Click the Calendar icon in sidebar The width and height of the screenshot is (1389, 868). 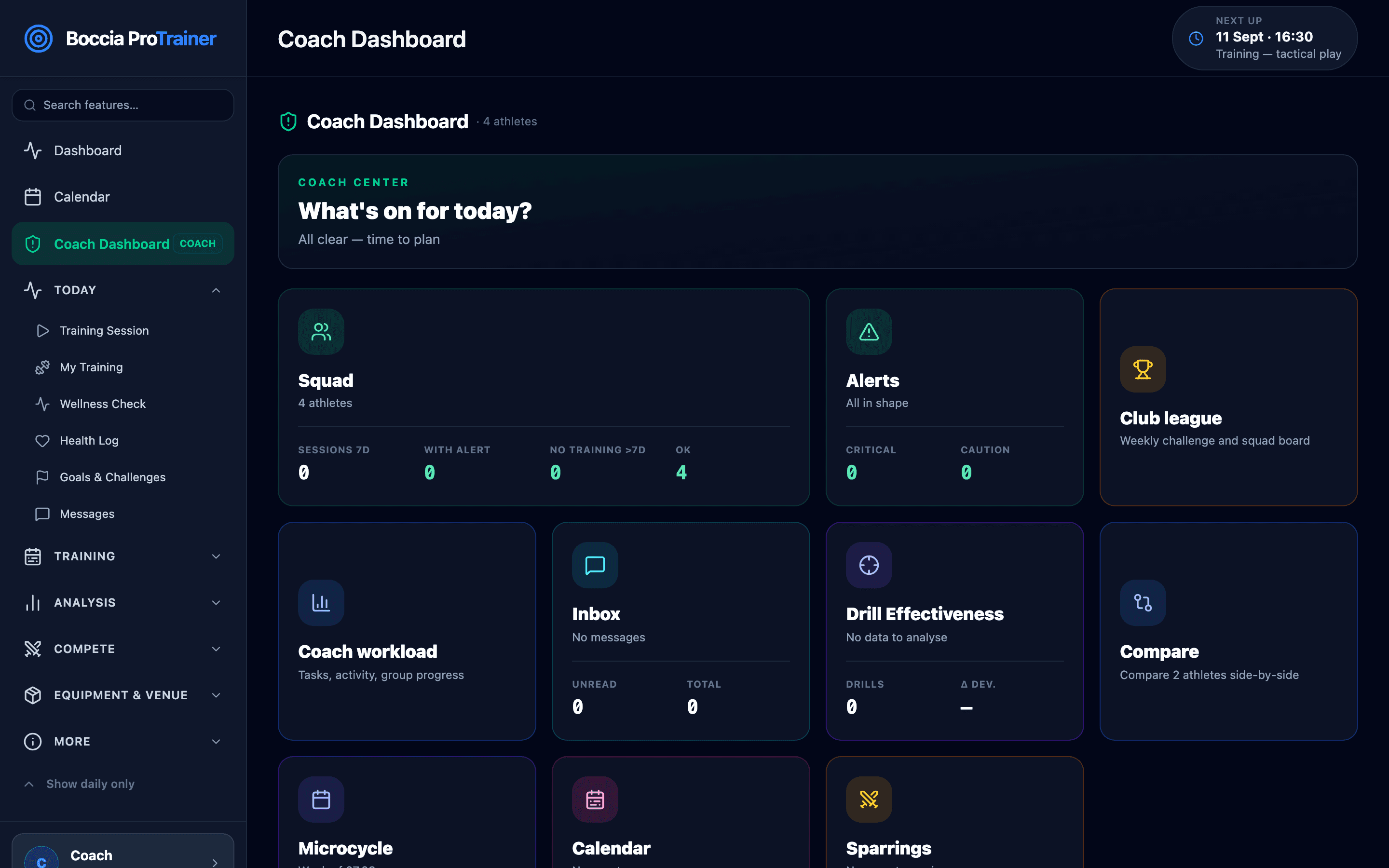click(33, 197)
